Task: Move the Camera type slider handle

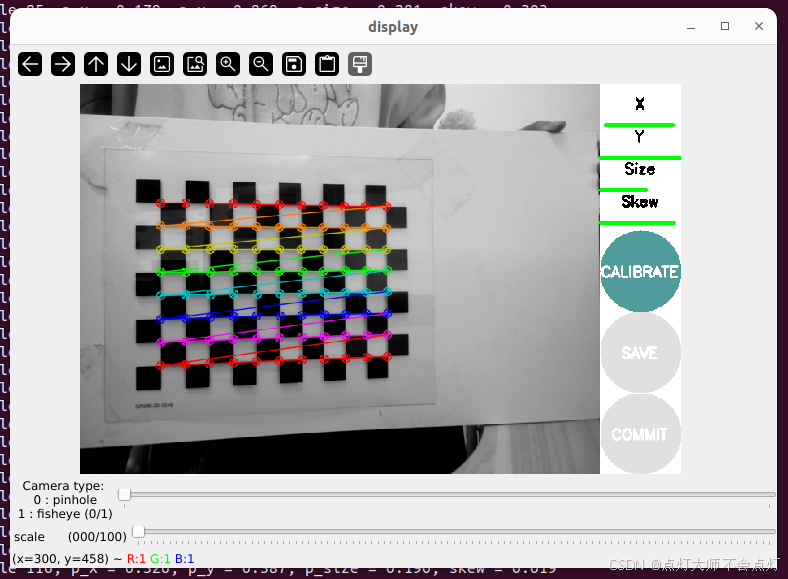Action: pyautogui.click(x=124, y=495)
